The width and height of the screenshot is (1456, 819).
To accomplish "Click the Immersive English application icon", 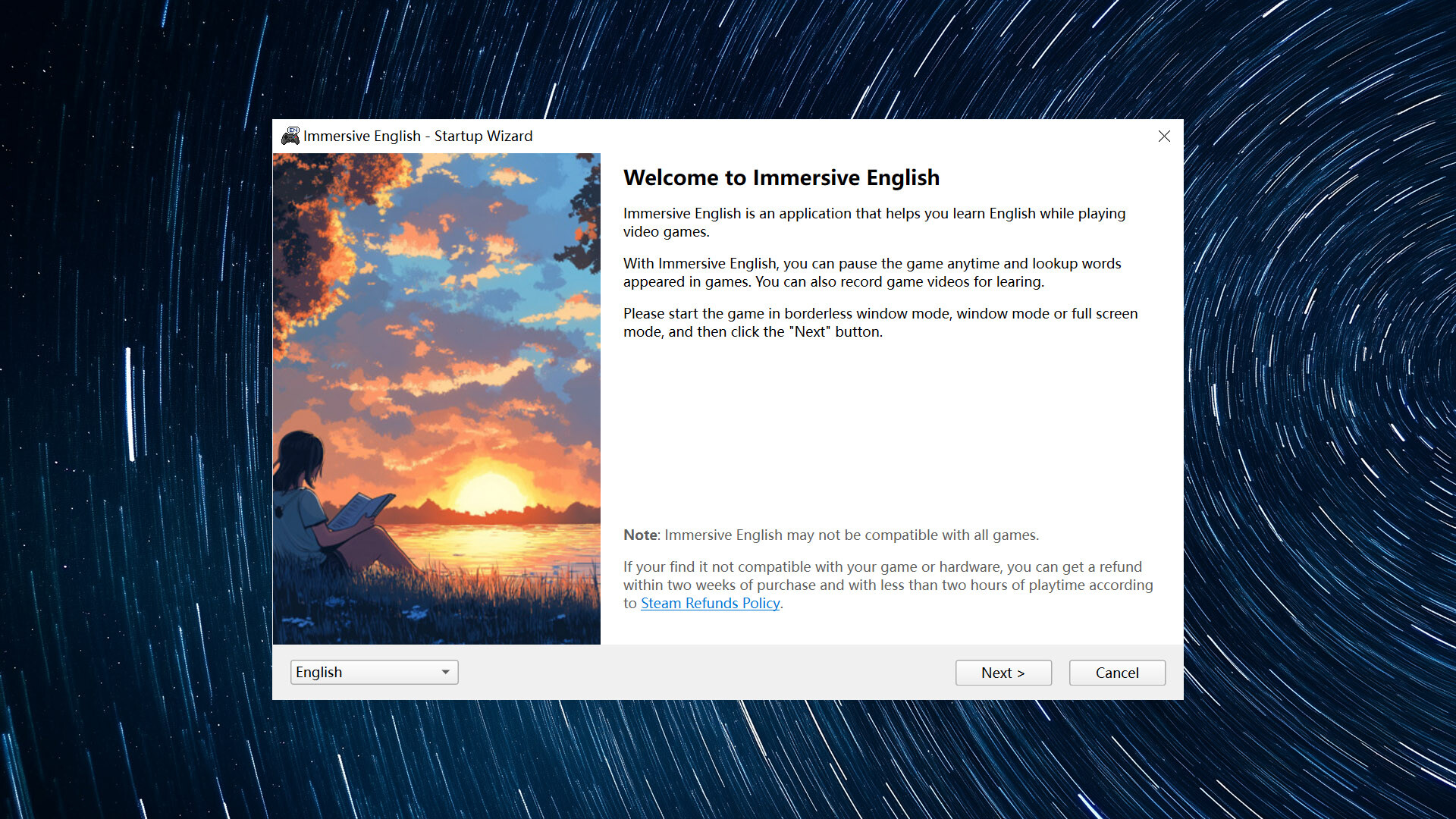I will 290,136.
